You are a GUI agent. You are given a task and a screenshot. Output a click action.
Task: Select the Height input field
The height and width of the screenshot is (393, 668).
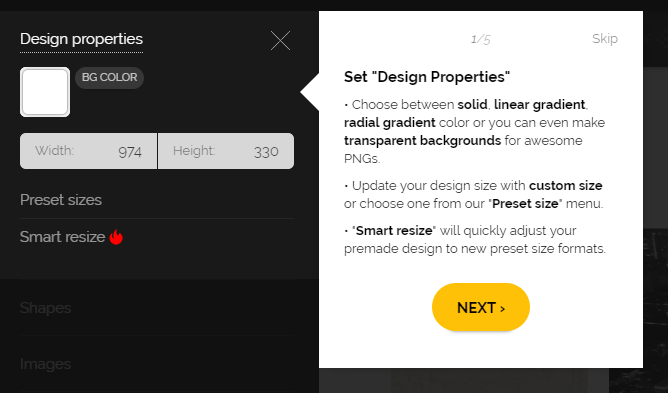pyautogui.click(x=226, y=151)
